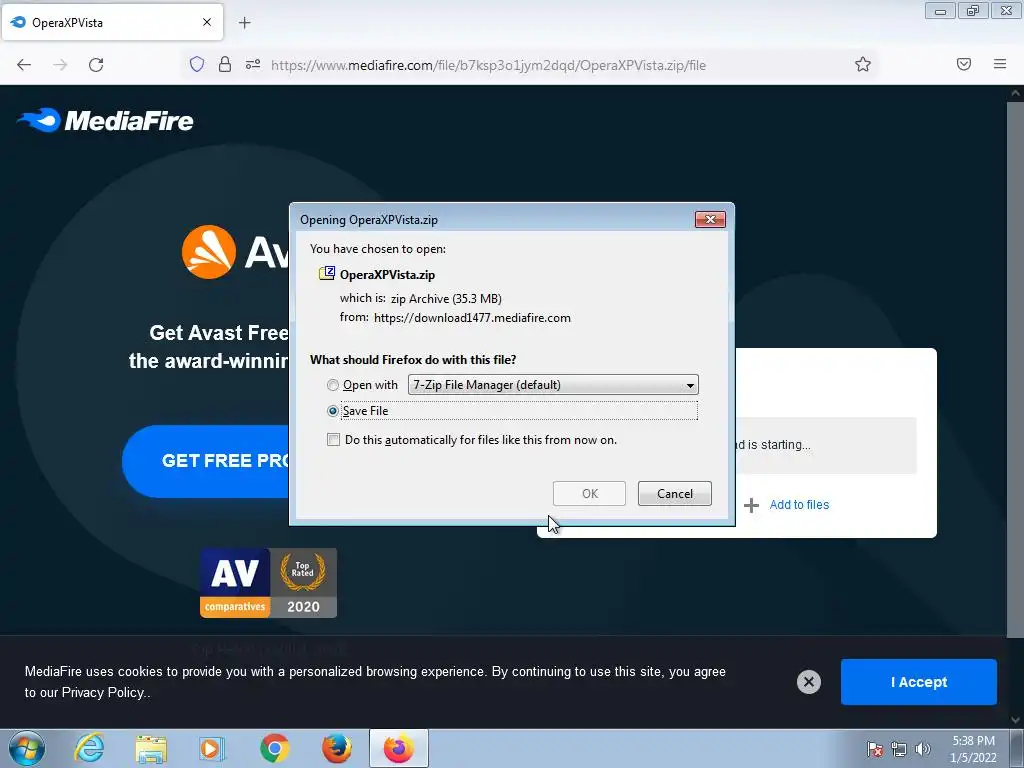Click the Action Center flag tray icon
1024x768 pixels.
click(x=874, y=749)
